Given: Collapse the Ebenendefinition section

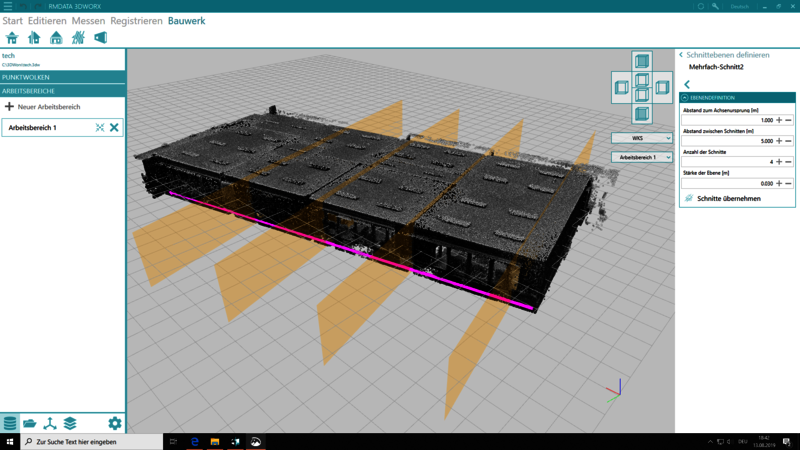Looking at the screenshot, I should pos(686,98).
